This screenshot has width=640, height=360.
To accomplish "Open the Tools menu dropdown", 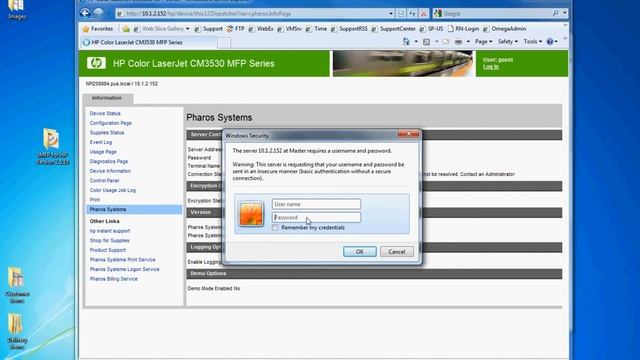I will click(533, 42).
